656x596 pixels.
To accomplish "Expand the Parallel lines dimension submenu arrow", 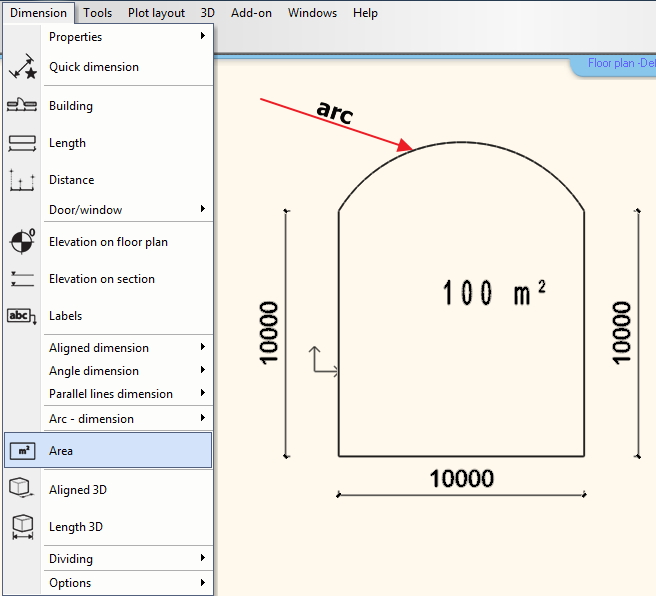I will [x=203, y=392].
